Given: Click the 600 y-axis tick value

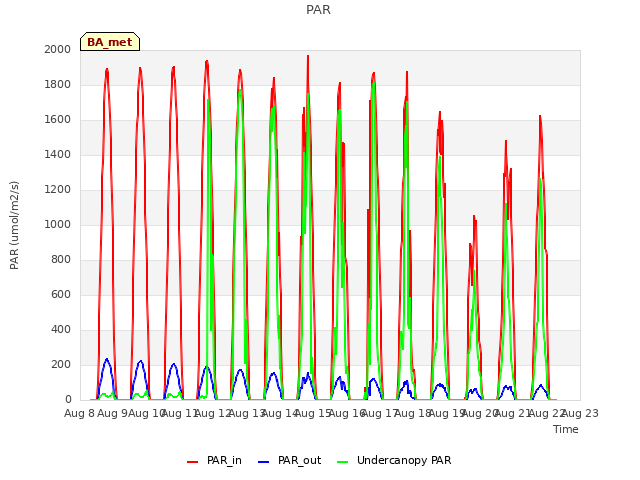Looking at the screenshot, I should [61, 294].
